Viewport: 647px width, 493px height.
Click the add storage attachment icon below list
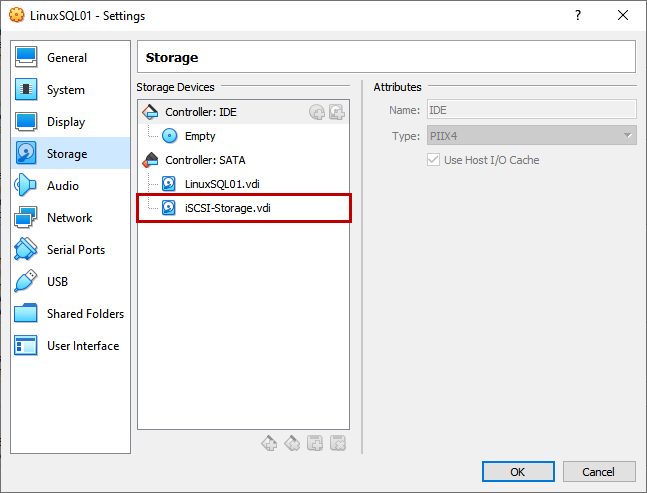coord(315,443)
